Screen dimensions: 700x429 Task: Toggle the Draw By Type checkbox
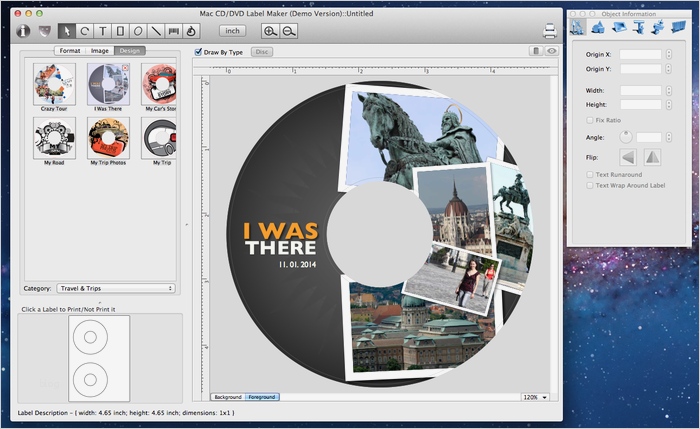[x=198, y=51]
